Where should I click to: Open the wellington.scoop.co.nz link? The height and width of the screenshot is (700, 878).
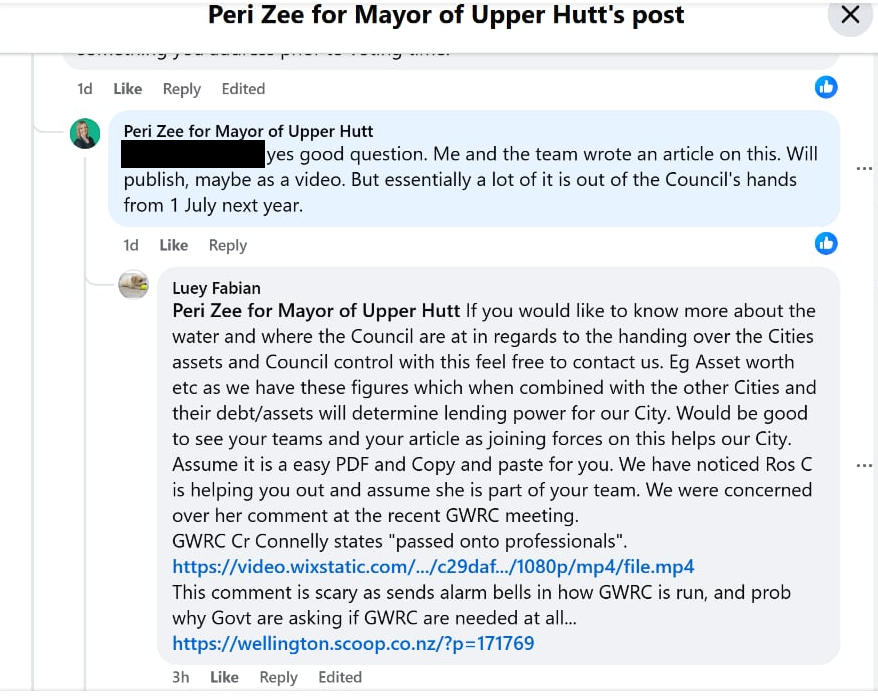coord(353,643)
